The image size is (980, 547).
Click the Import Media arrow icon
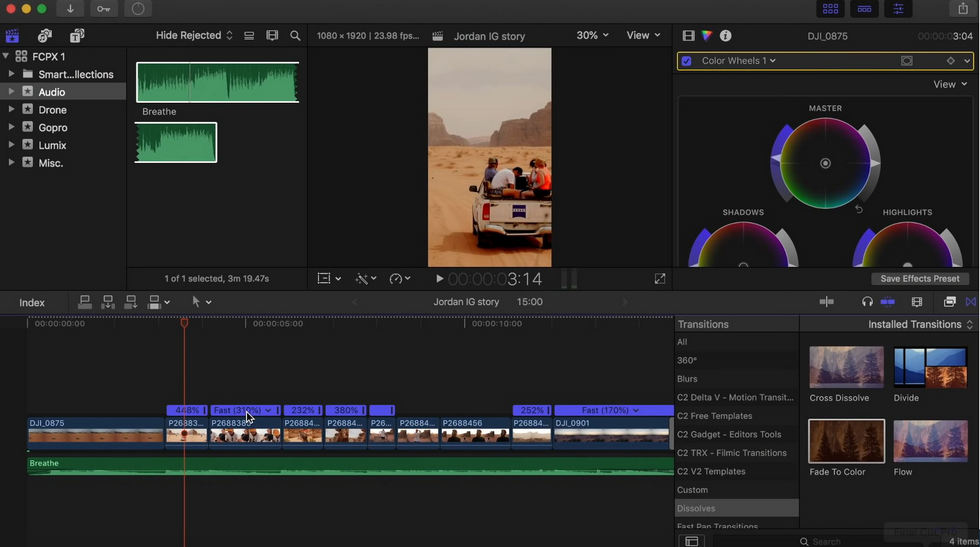[70, 9]
